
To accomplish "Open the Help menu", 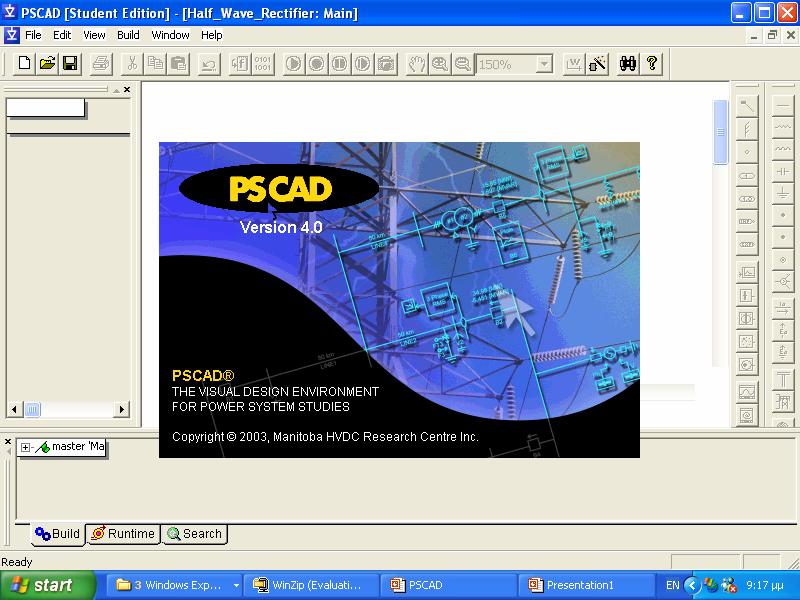I will (x=211, y=35).
